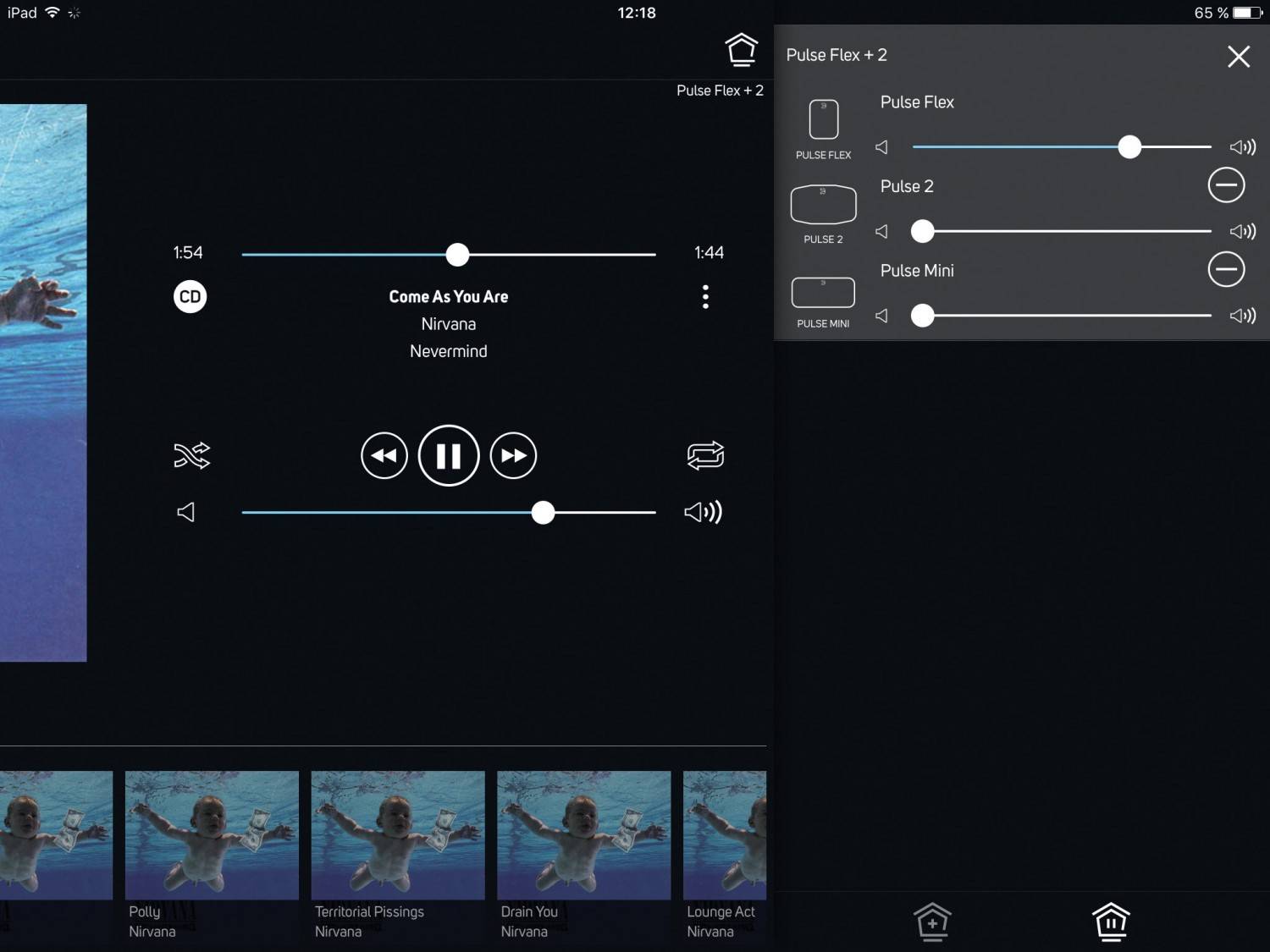Select the Pulse Flex speaker icon
The image size is (1270, 952).
coord(824,119)
